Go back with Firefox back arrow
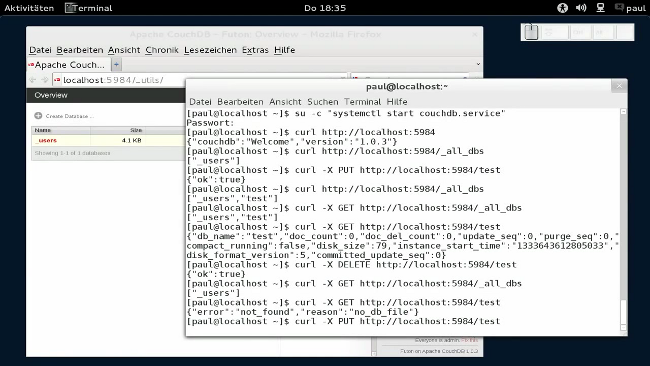 (33, 80)
